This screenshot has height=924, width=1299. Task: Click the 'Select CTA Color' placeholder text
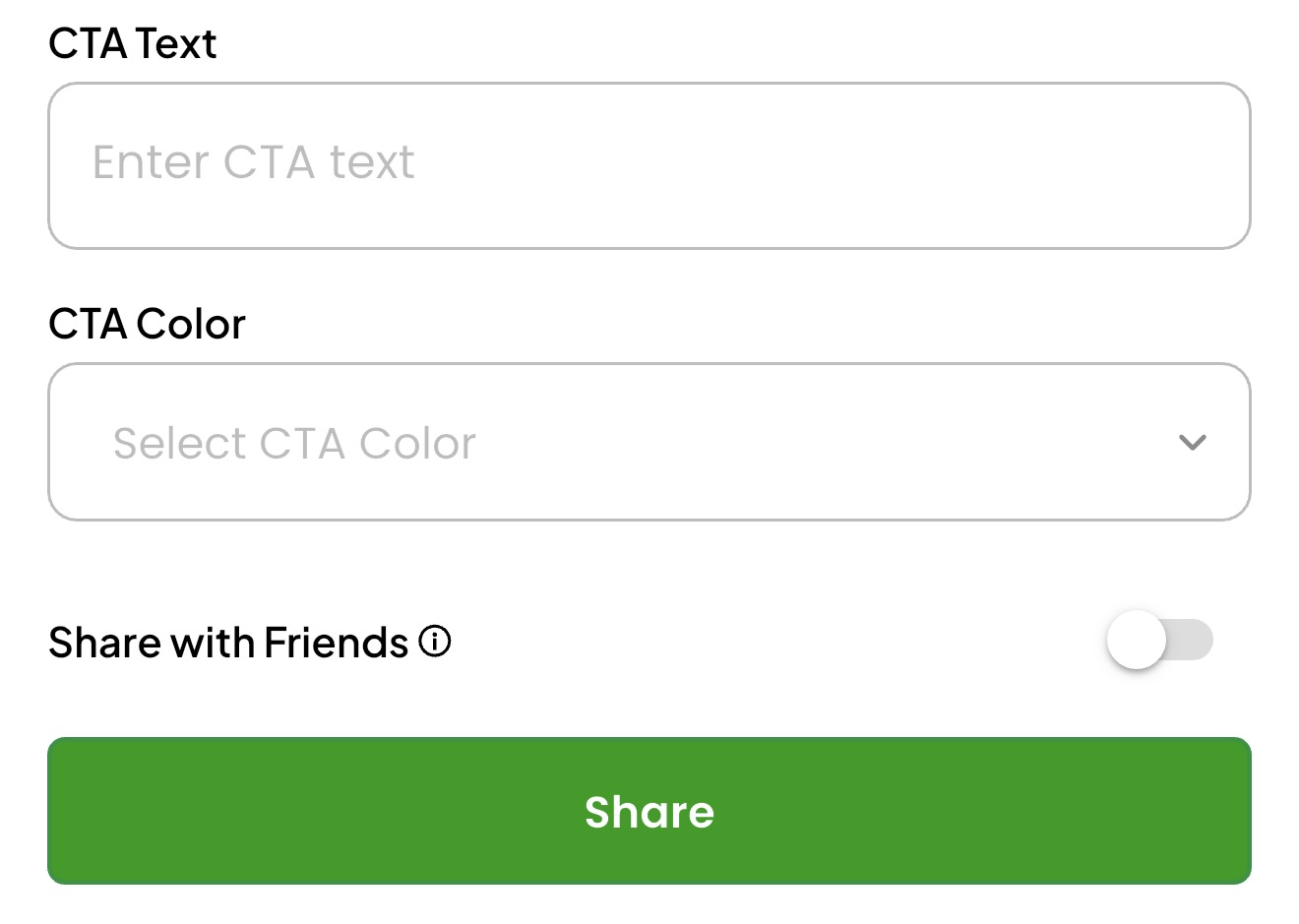294,443
